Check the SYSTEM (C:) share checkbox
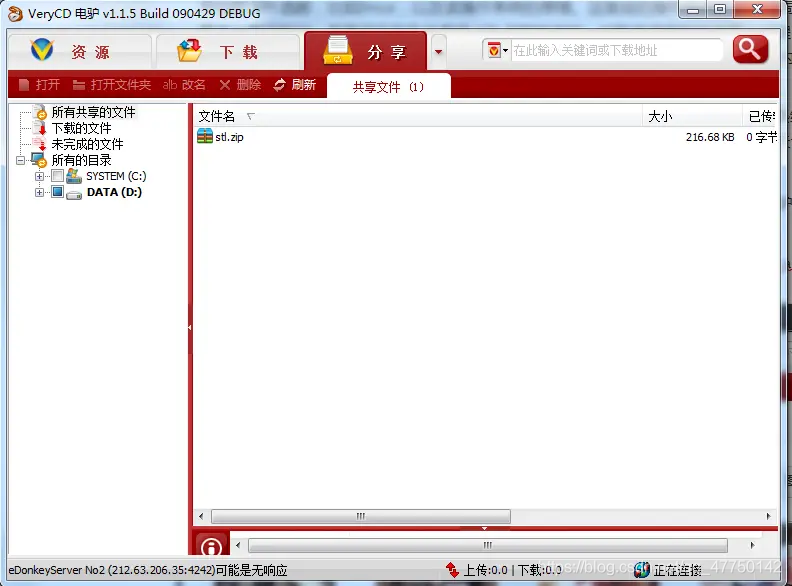 pos(58,176)
